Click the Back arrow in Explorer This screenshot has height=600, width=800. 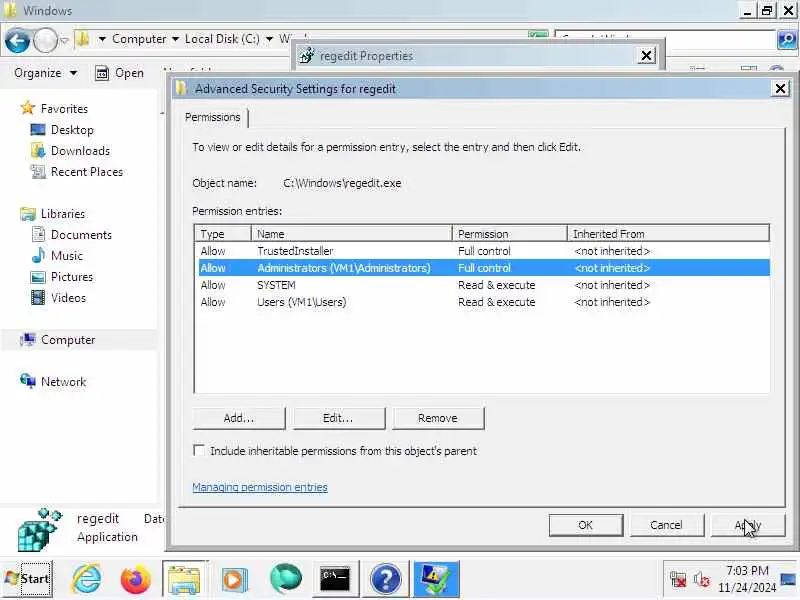(17, 40)
